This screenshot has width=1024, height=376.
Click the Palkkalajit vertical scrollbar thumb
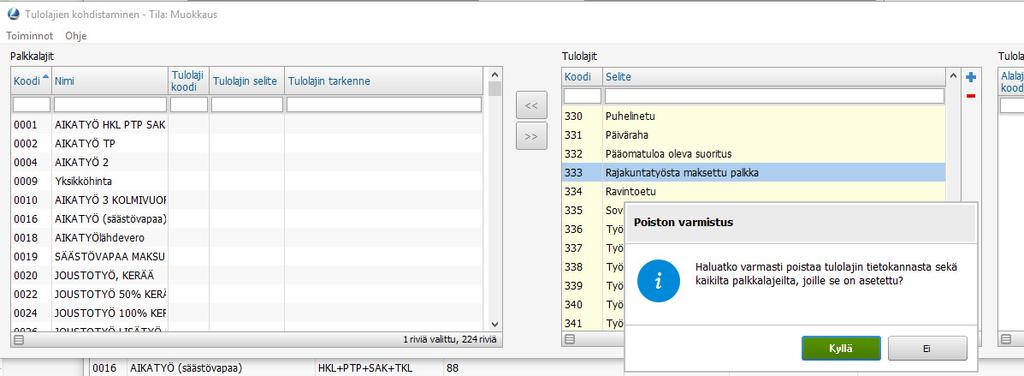(x=494, y=89)
